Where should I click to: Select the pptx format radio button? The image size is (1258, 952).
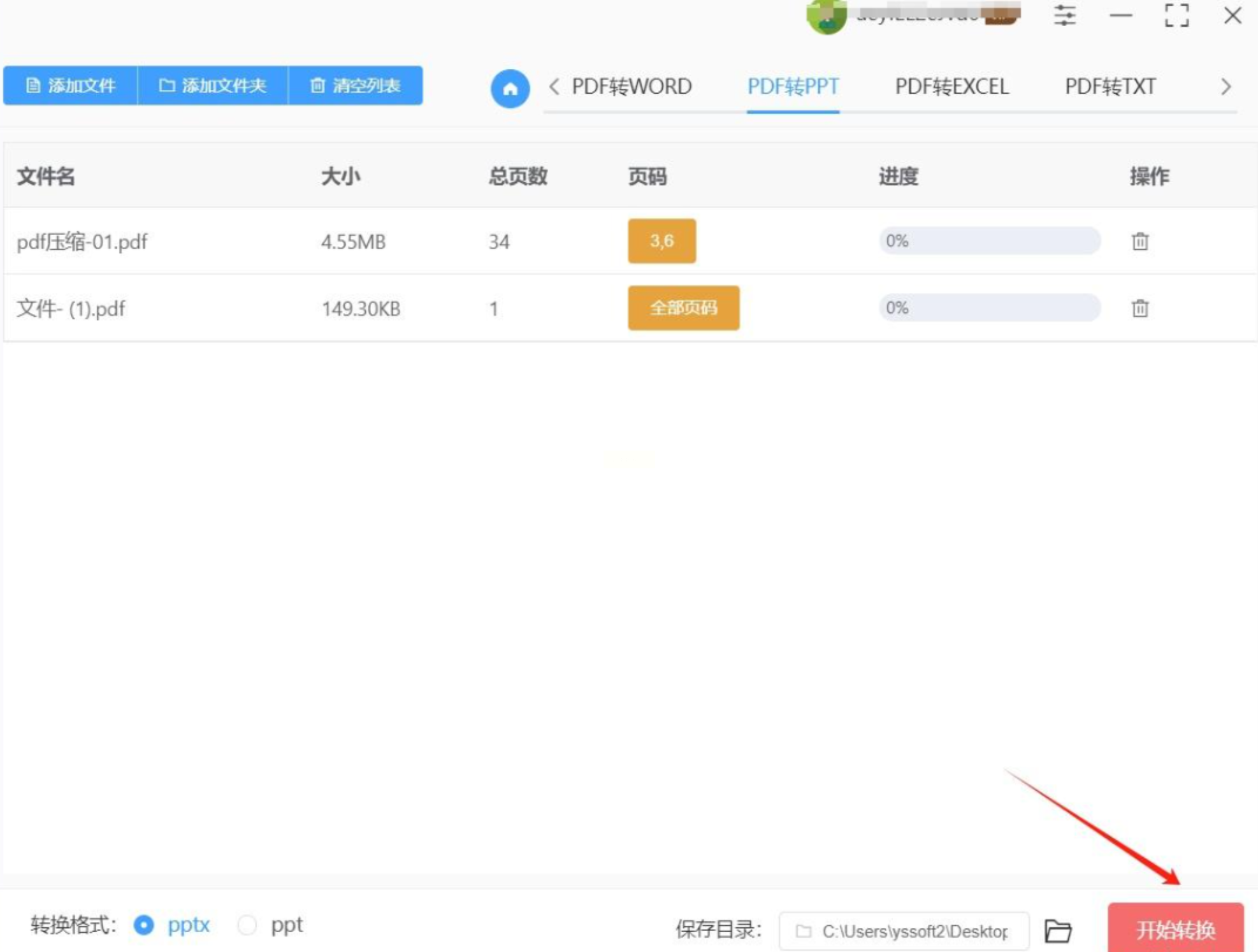point(144,925)
